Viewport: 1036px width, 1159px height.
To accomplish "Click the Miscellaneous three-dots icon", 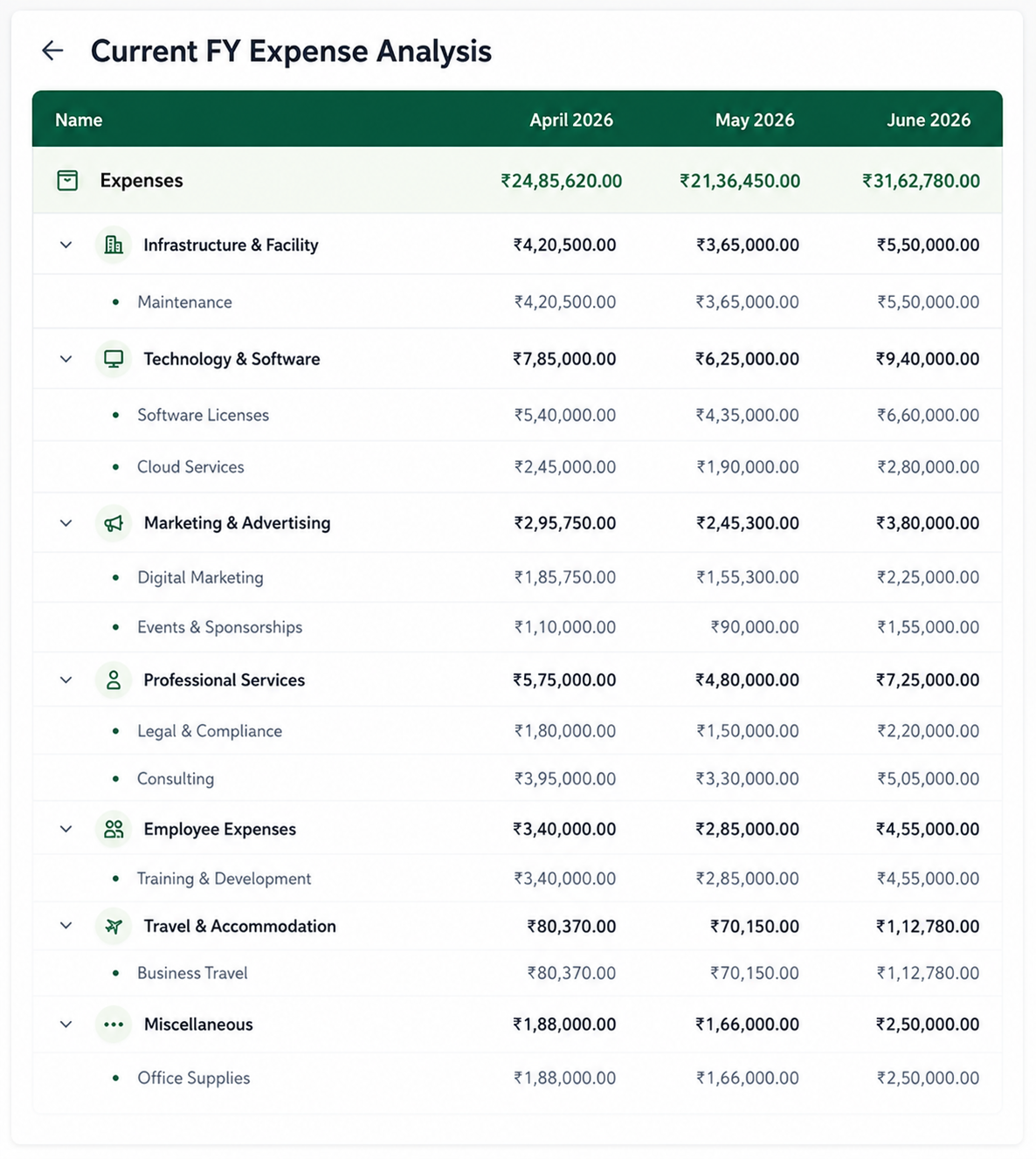I will point(114,1024).
